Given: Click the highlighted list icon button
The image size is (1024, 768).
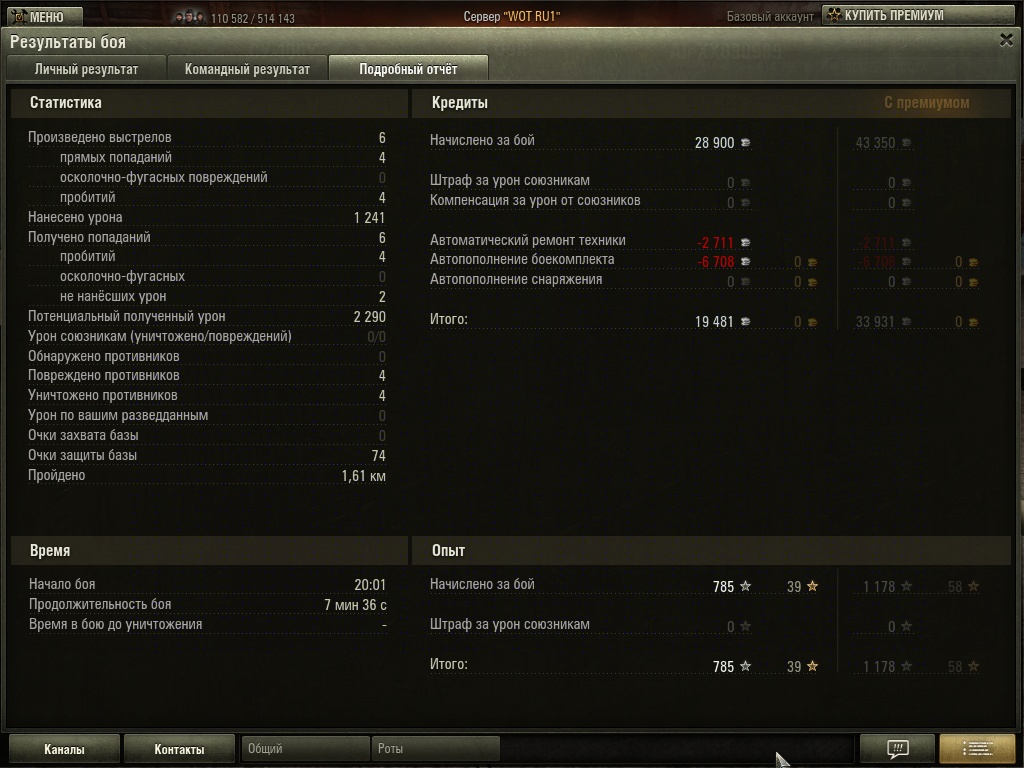Looking at the screenshot, I should pos(977,748).
